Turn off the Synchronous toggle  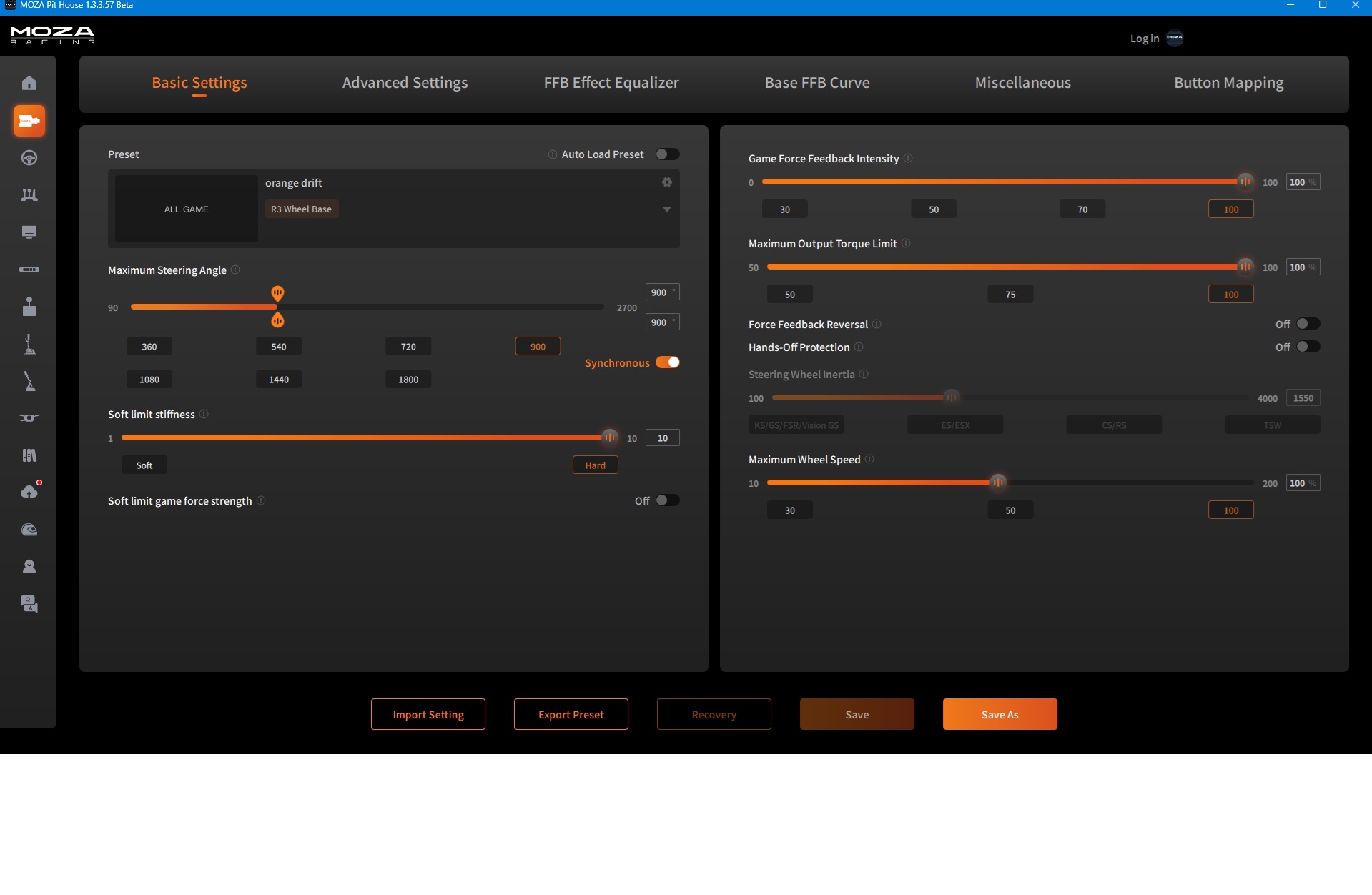click(668, 362)
